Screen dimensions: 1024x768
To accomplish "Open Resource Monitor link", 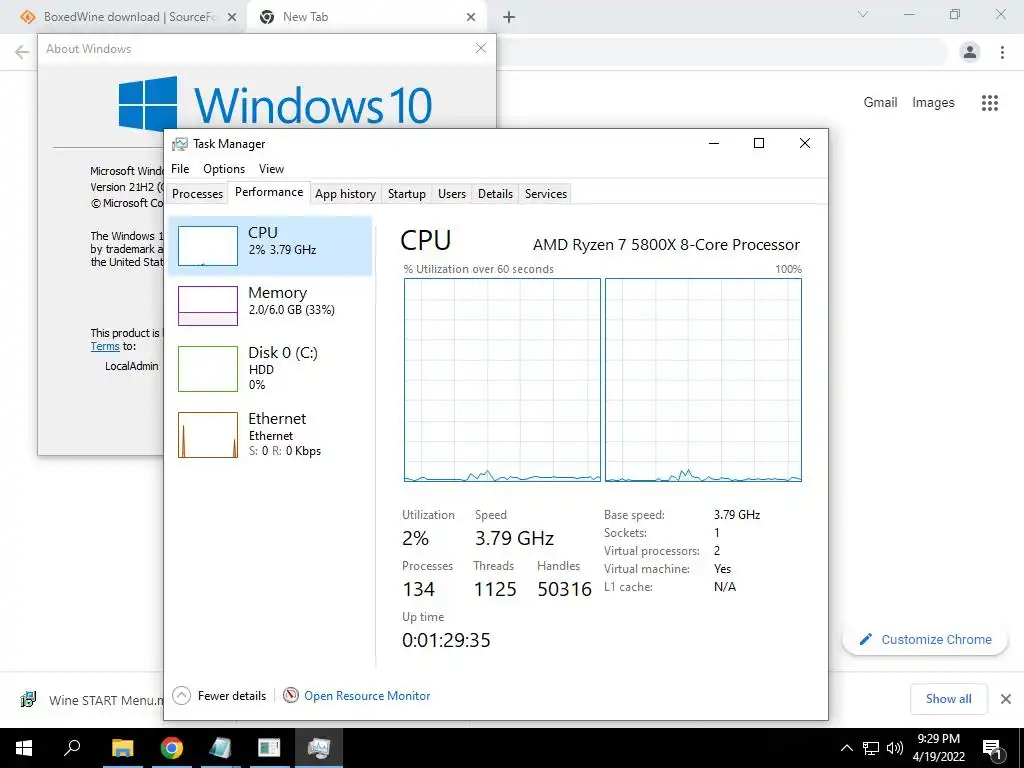I will [x=367, y=696].
